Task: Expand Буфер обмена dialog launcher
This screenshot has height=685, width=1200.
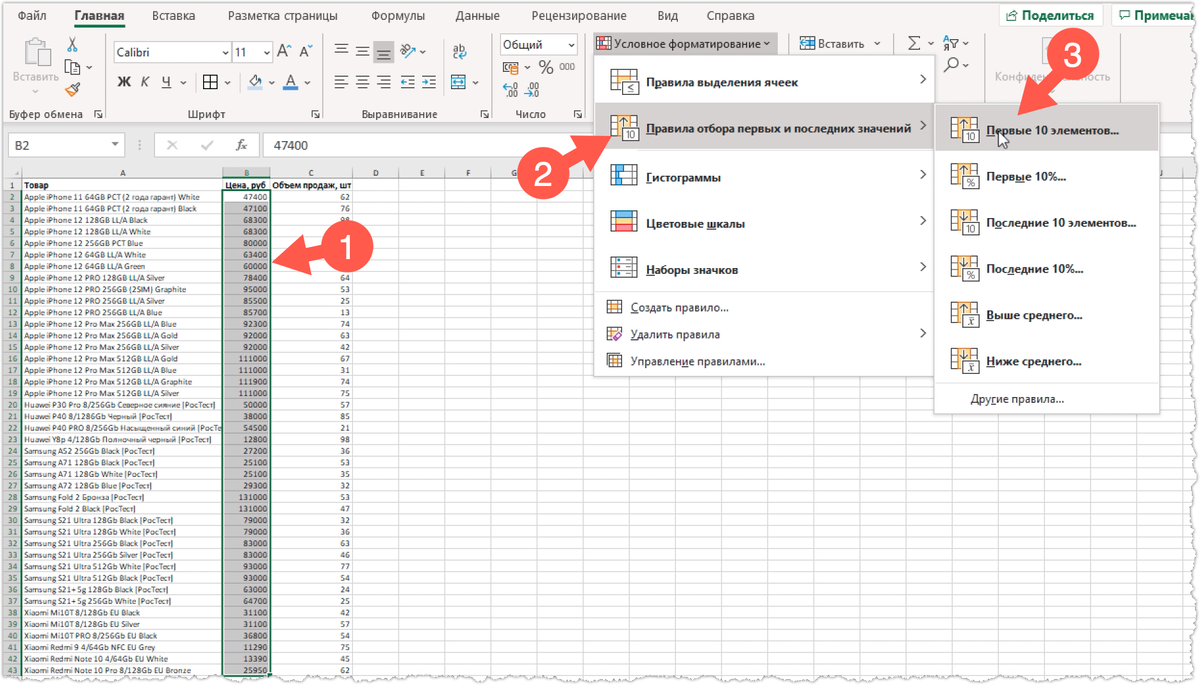Action: click(x=100, y=115)
